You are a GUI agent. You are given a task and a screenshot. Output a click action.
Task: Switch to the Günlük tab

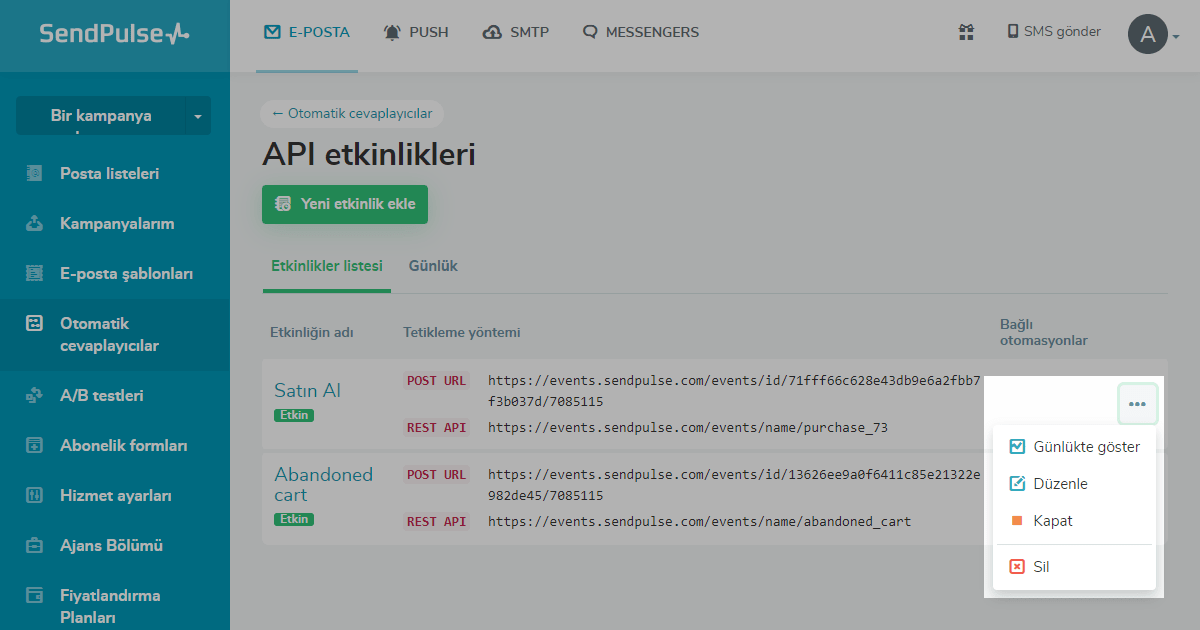(433, 266)
